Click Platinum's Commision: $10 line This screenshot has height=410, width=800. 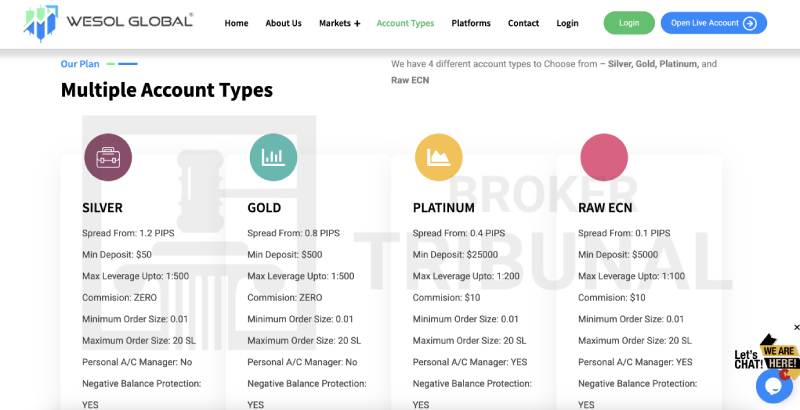[446, 297]
